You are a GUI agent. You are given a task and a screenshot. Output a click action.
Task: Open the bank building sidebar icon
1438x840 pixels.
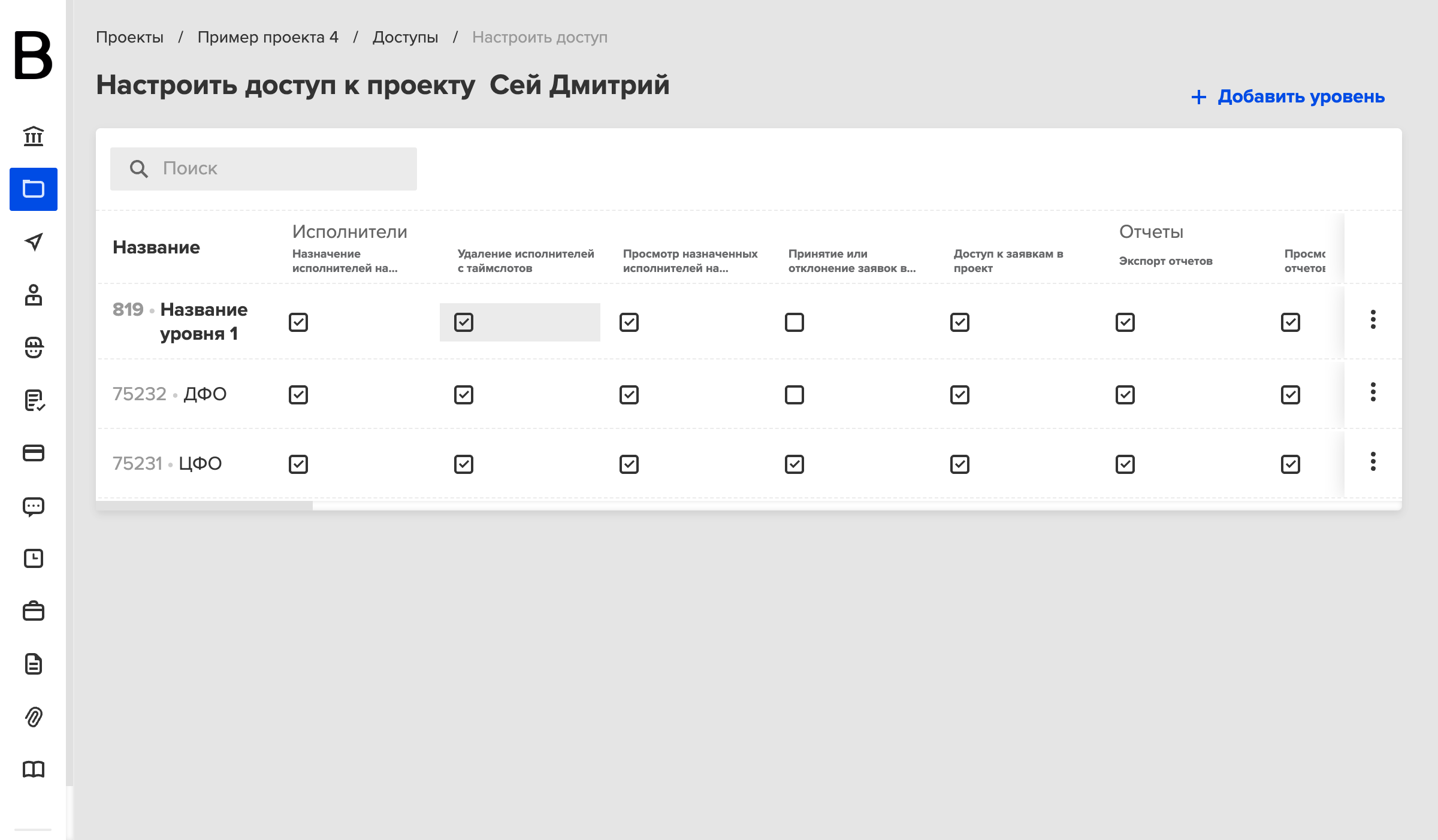(34, 137)
